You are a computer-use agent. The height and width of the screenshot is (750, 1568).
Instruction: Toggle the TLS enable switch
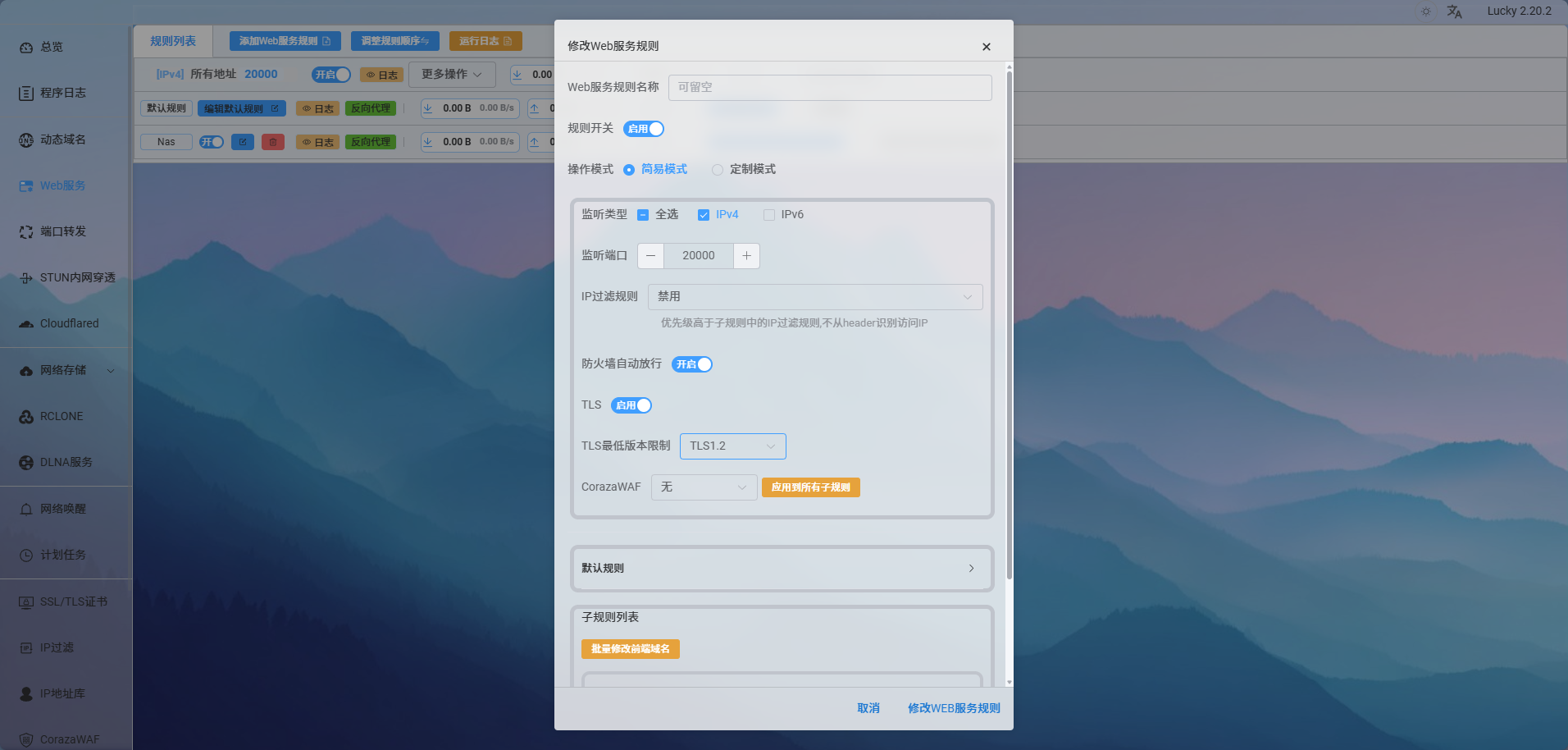[631, 405]
